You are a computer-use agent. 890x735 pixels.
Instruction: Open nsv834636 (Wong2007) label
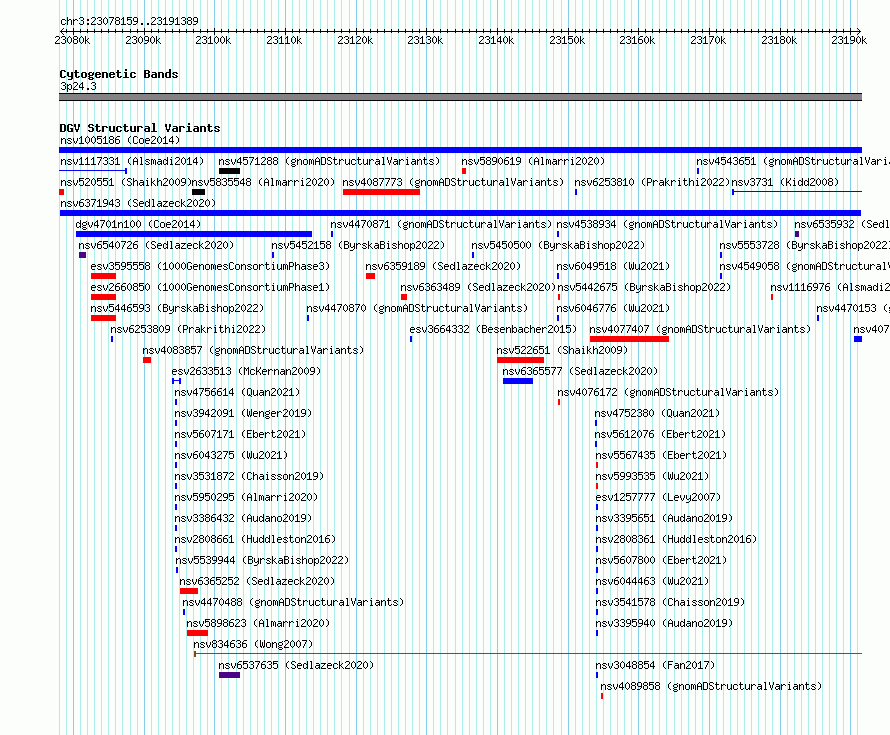click(253, 644)
